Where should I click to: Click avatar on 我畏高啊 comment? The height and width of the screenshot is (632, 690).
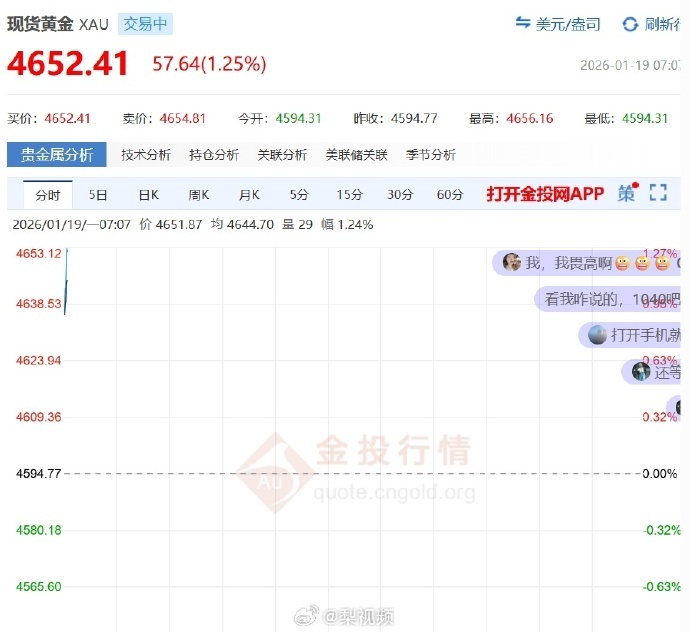point(512,263)
